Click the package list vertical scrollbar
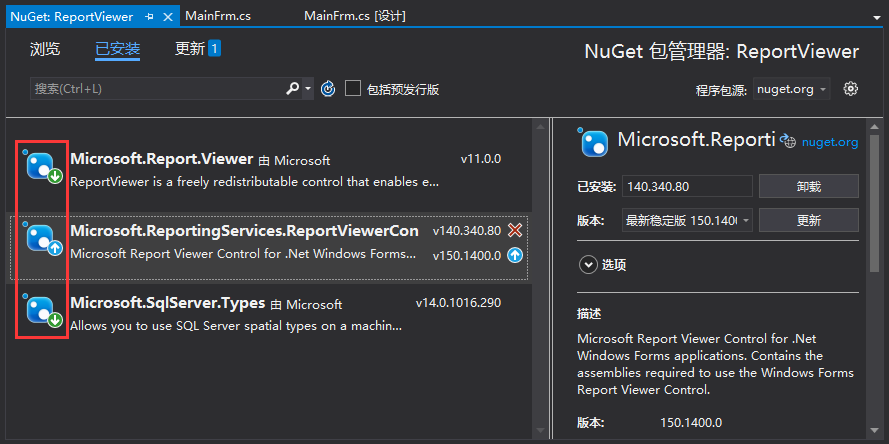889x444 pixels. pyautogui.click(x=540, y=278)
